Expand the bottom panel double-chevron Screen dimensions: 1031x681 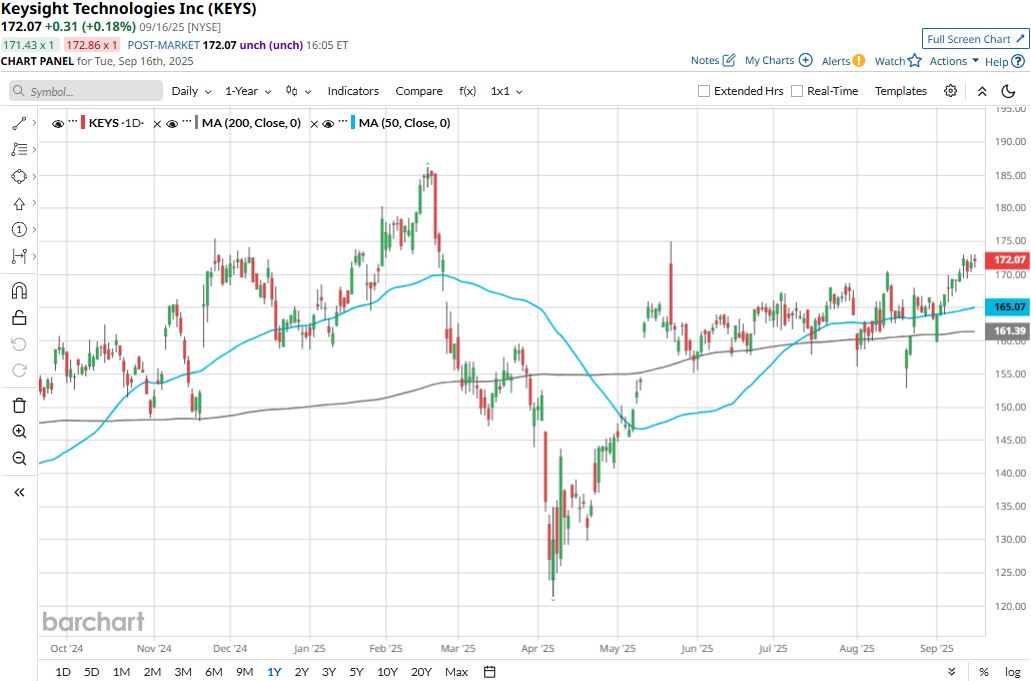[951, 672]
